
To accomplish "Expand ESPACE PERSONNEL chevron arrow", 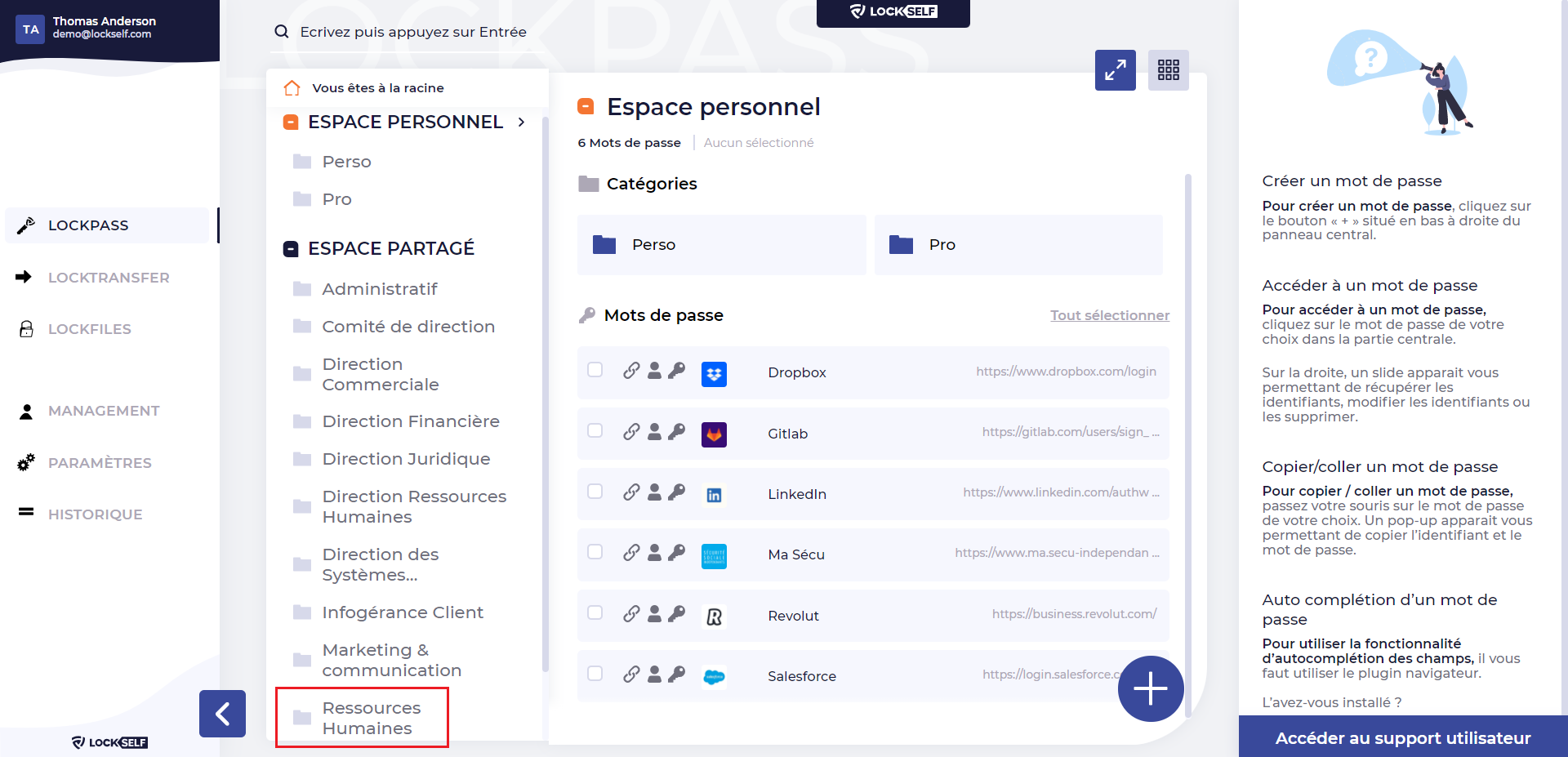I will coord(521,122).
